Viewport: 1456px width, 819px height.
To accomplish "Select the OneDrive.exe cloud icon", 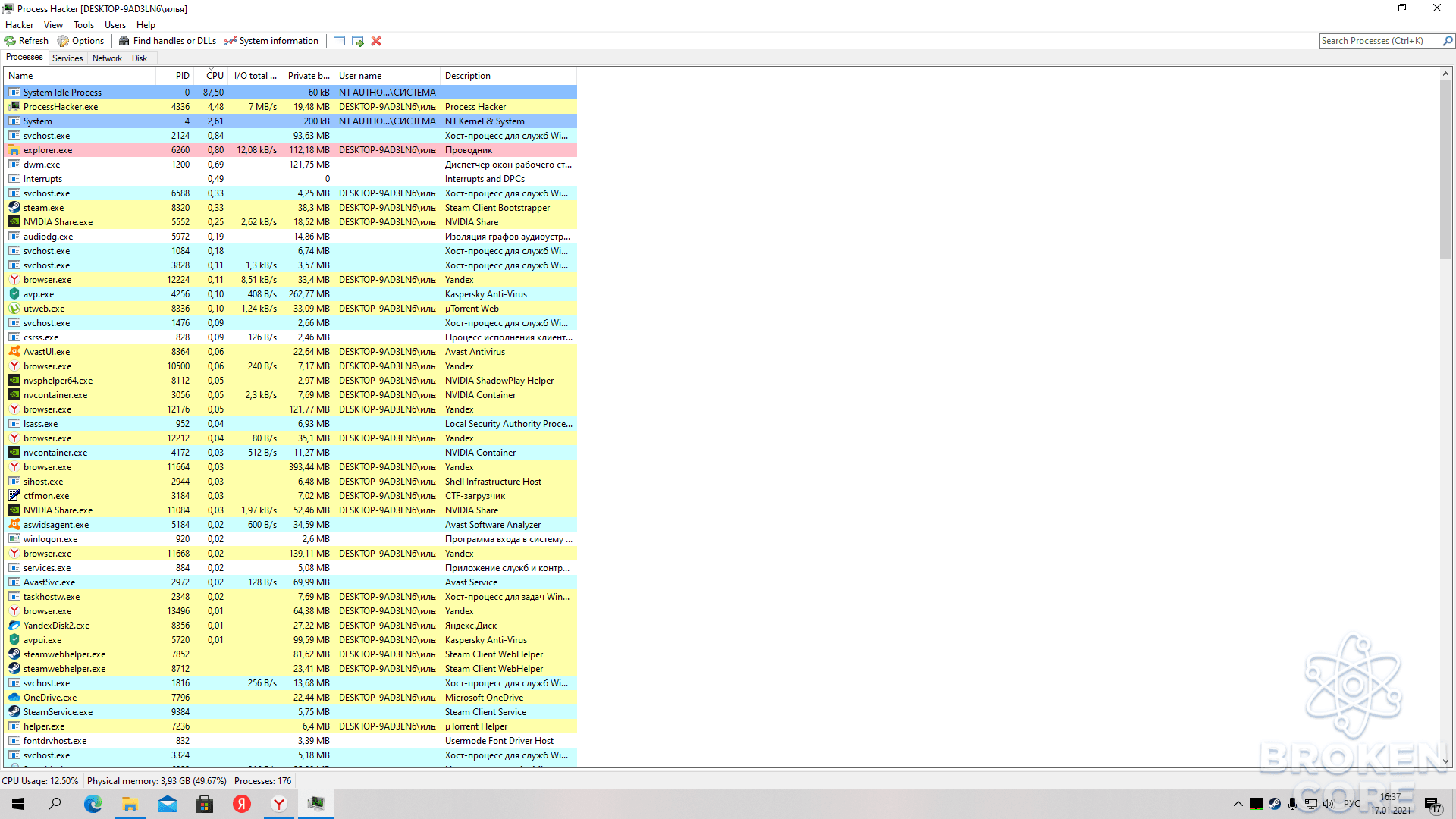I will 14,697.
